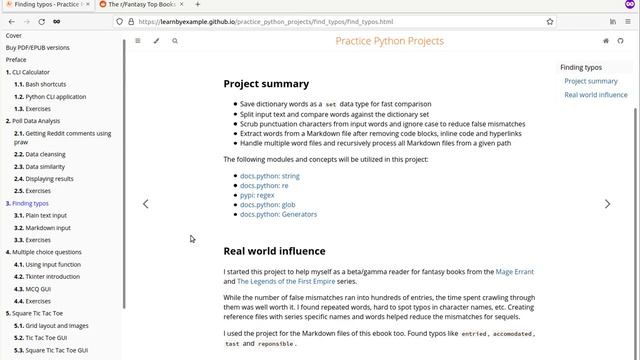Open The Legends of the First Empire link
This screenshot has height=360, width=640.
tap(286, 281)
